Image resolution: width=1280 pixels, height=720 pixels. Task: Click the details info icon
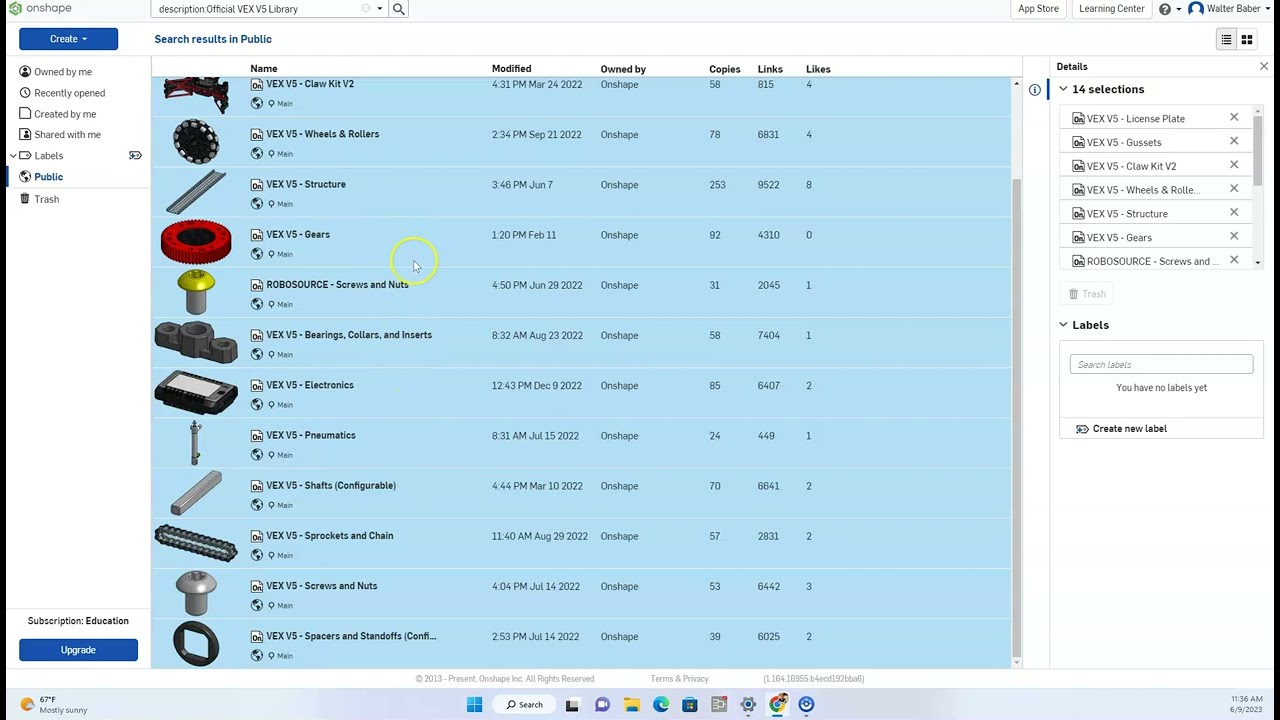[1035, 90]
